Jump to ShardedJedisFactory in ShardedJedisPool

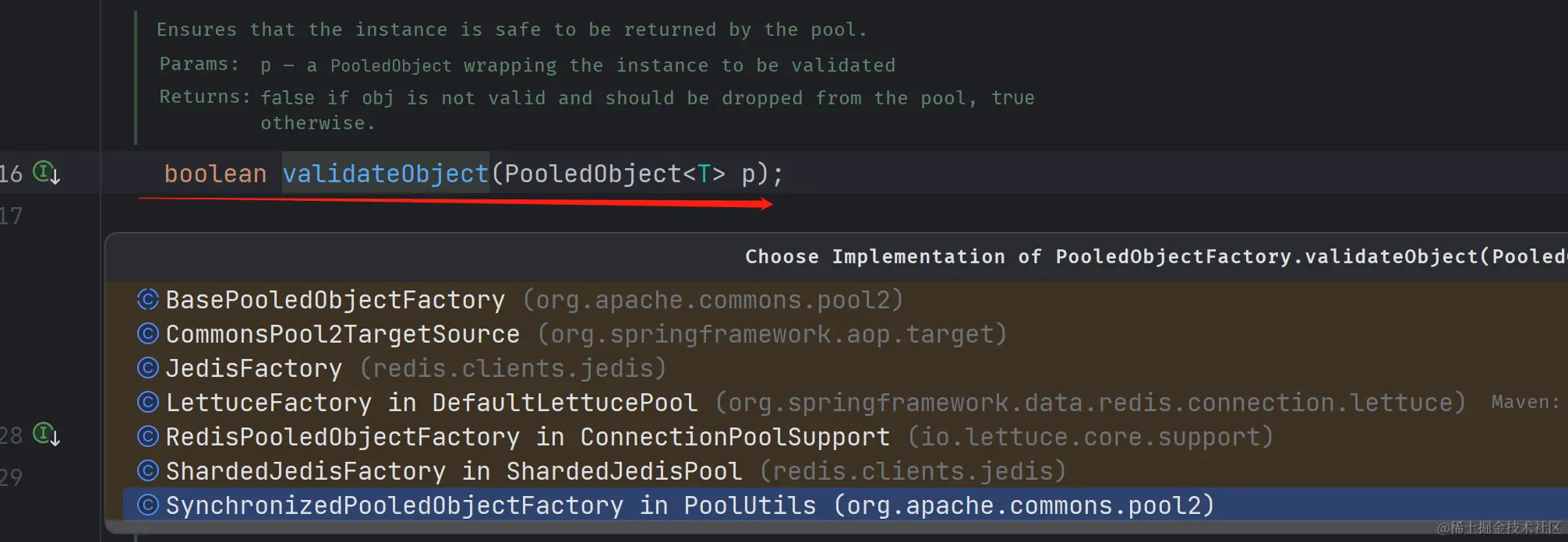click(x=454, y=471)
